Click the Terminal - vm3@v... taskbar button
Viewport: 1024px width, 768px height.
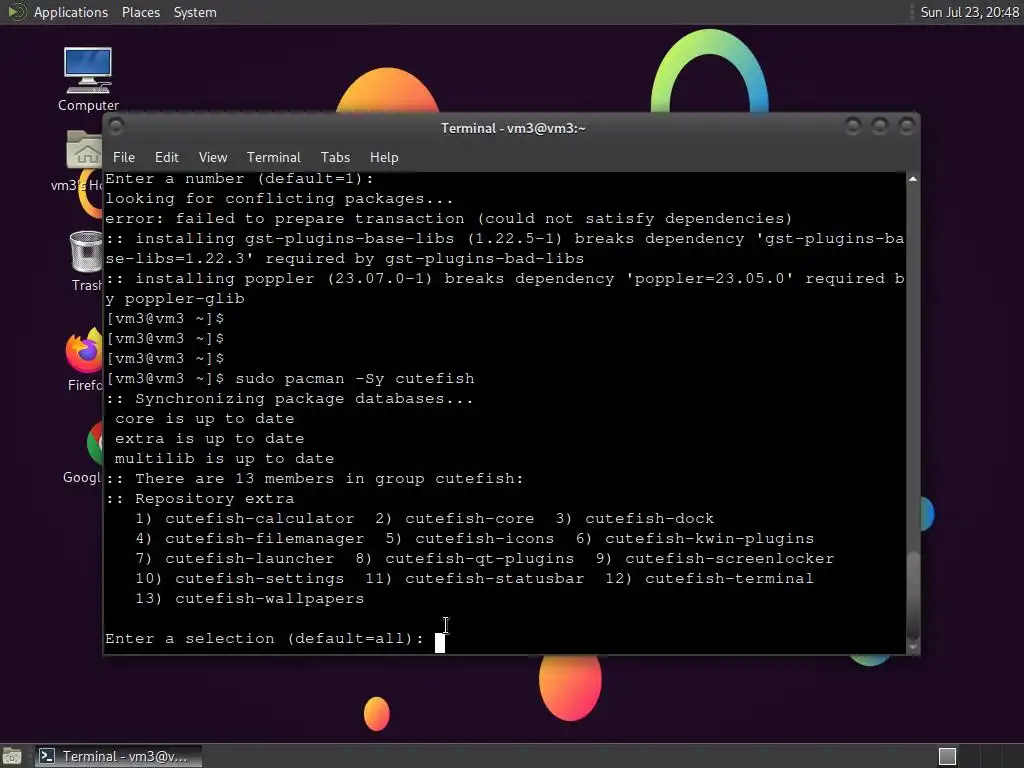tap(118, 756)
